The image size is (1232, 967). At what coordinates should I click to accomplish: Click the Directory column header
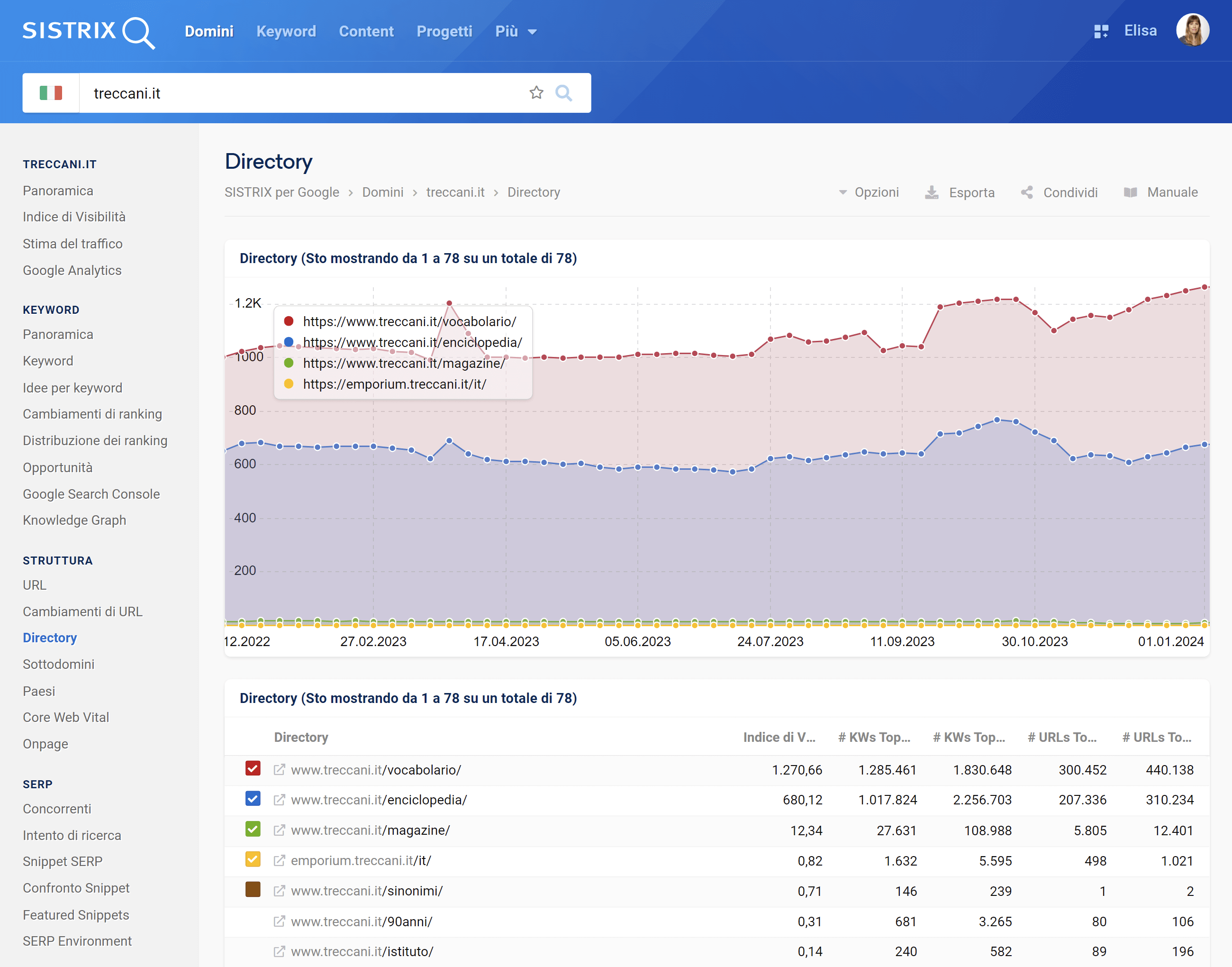[x=301, y=737]
